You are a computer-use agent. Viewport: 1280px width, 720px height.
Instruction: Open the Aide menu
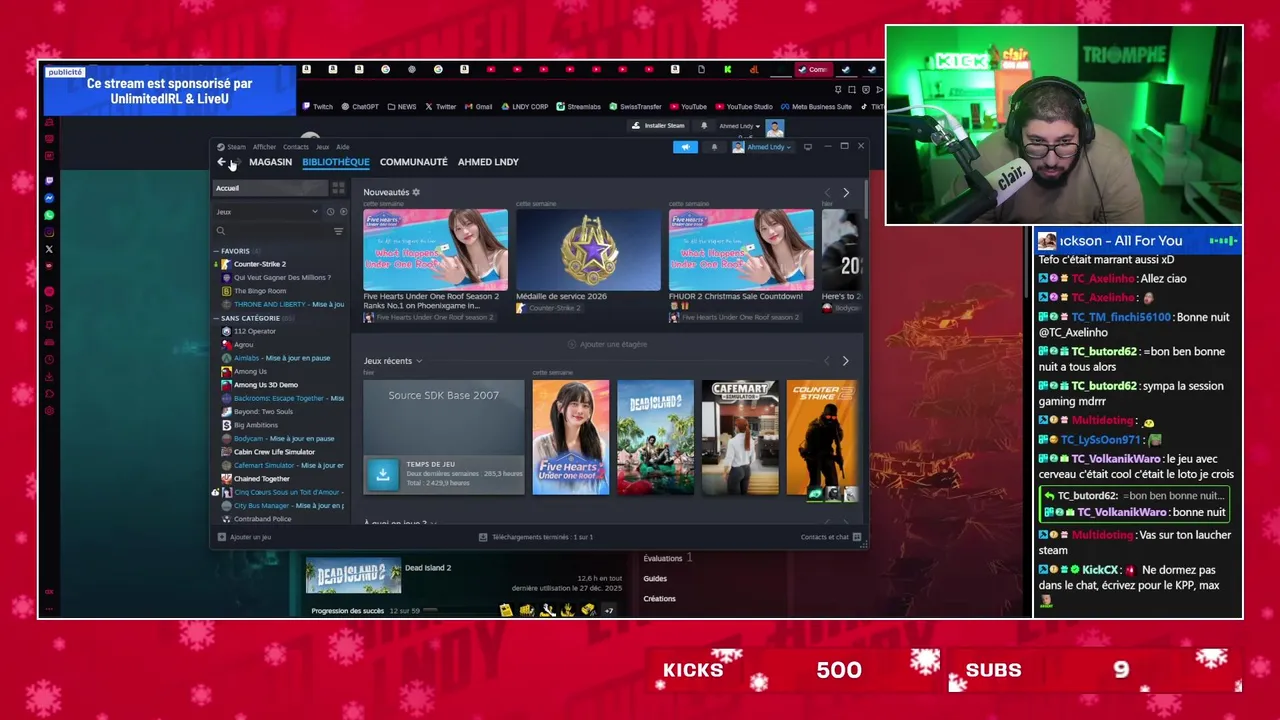point(343,147)
